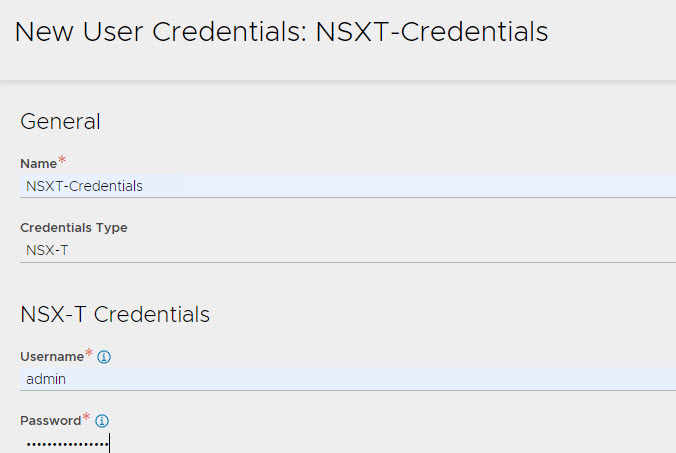This screenshot has height=453, width=676.
Task: Click the required asterisk beside Username
Action: [x=89, y=354]
